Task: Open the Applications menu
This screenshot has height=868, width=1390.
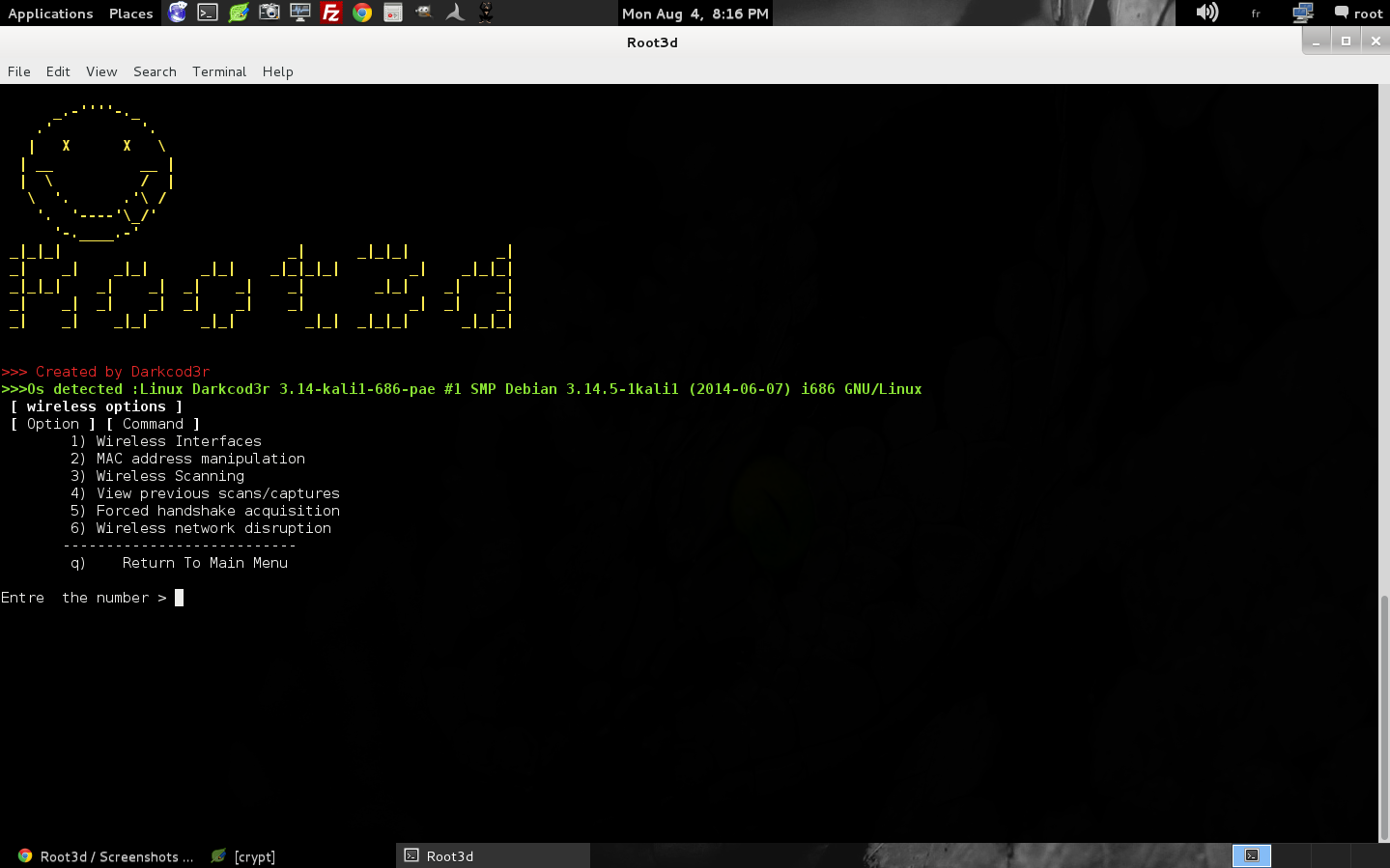Action: pos(51,14)
